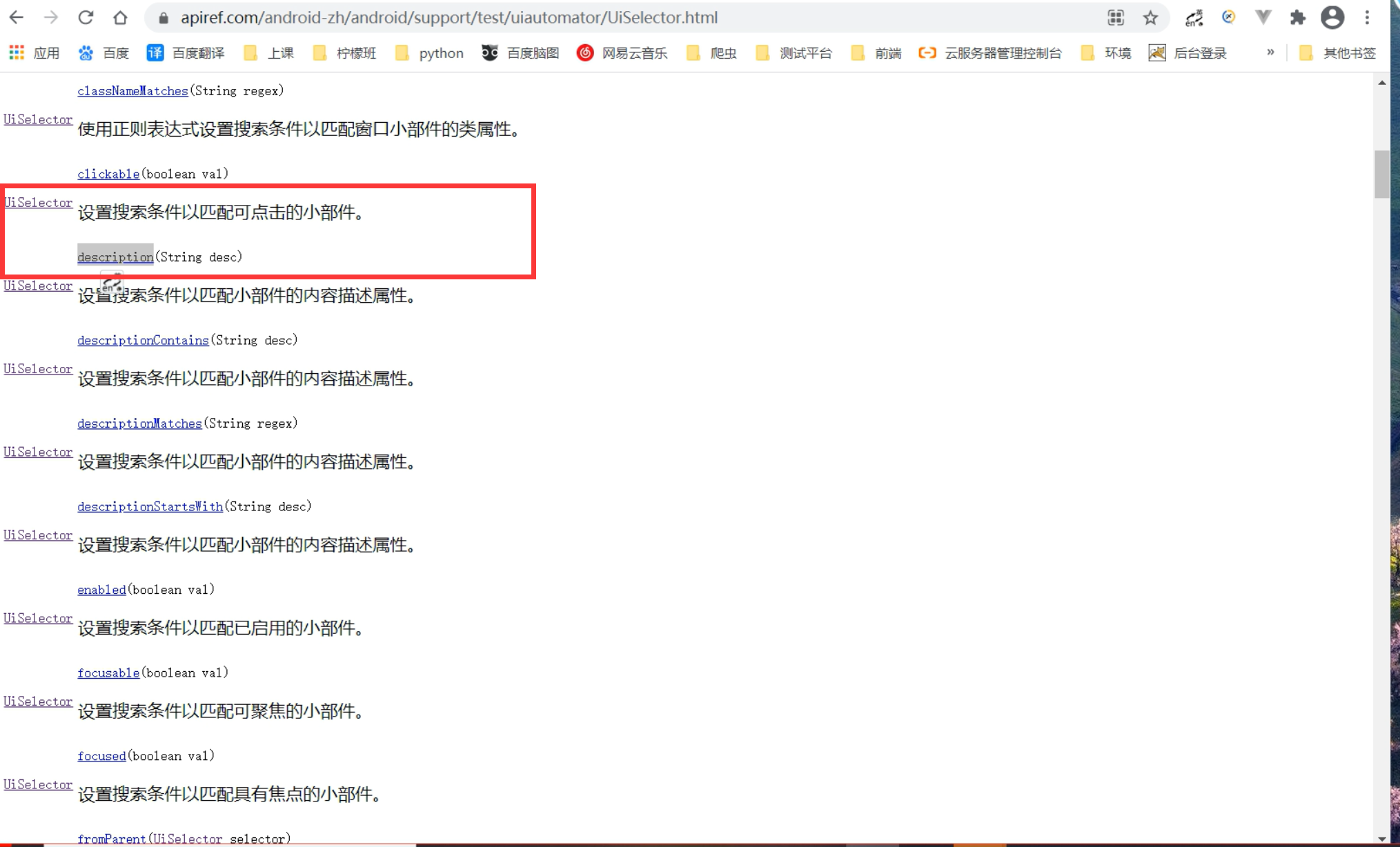Viewport: 1400px width, 847px height.
Task: Click the browser back arrow
Action: (17, 17)
